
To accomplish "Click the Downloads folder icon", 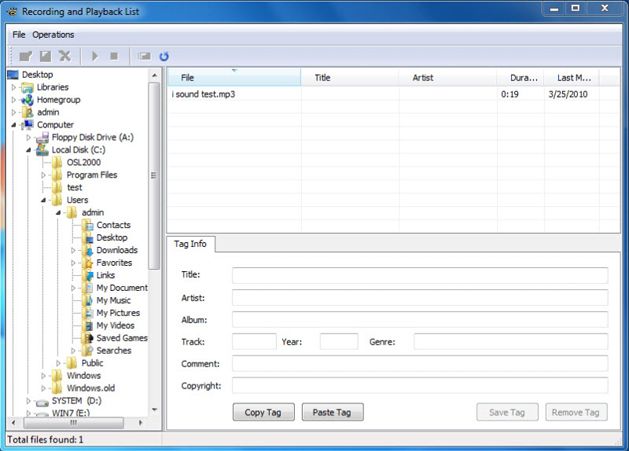I will tap(87, 250).
